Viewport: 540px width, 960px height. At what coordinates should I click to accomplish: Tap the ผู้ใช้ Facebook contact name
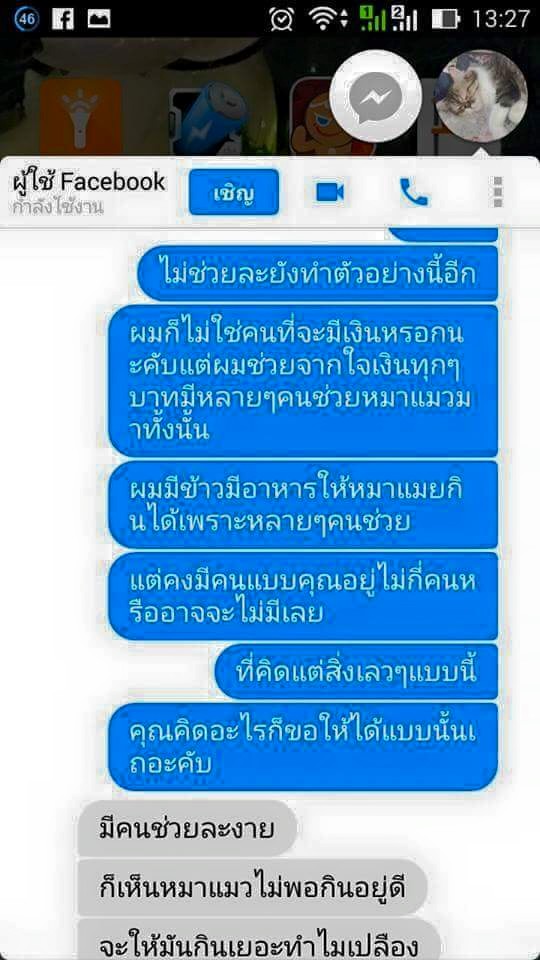pyautogui.click(x=89, y=182)
